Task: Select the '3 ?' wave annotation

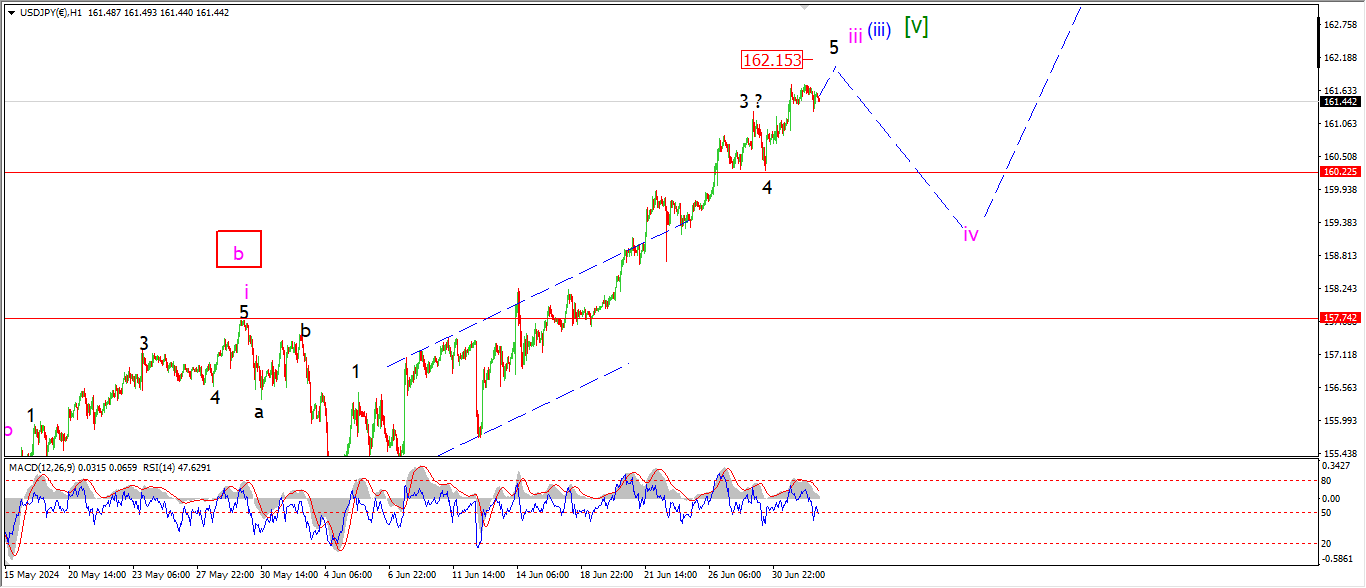Action: pos(751,101)
